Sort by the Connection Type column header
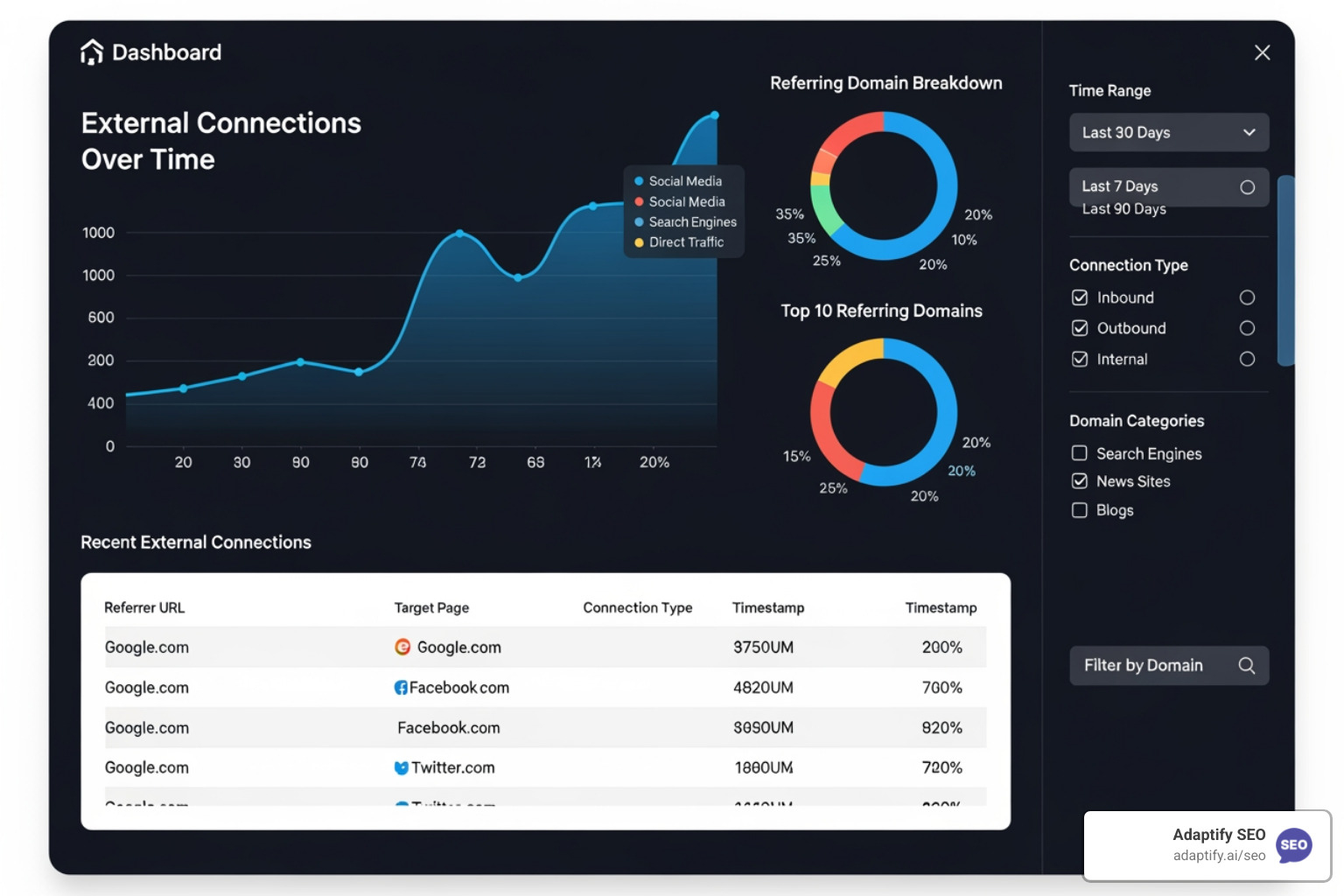This screenshot has width=1344, height=896. click(x=638, y=607)
